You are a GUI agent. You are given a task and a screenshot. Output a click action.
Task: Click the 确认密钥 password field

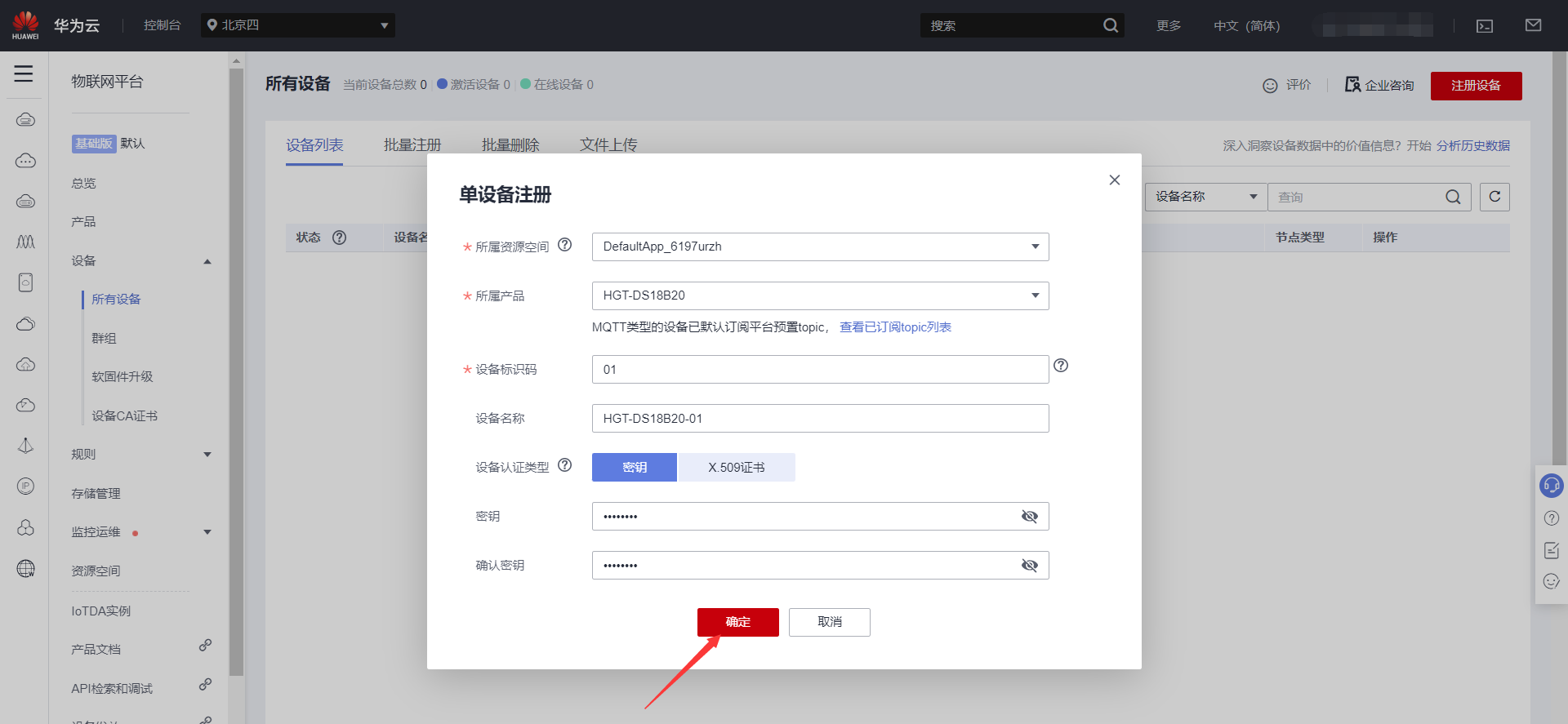point(820,565)
